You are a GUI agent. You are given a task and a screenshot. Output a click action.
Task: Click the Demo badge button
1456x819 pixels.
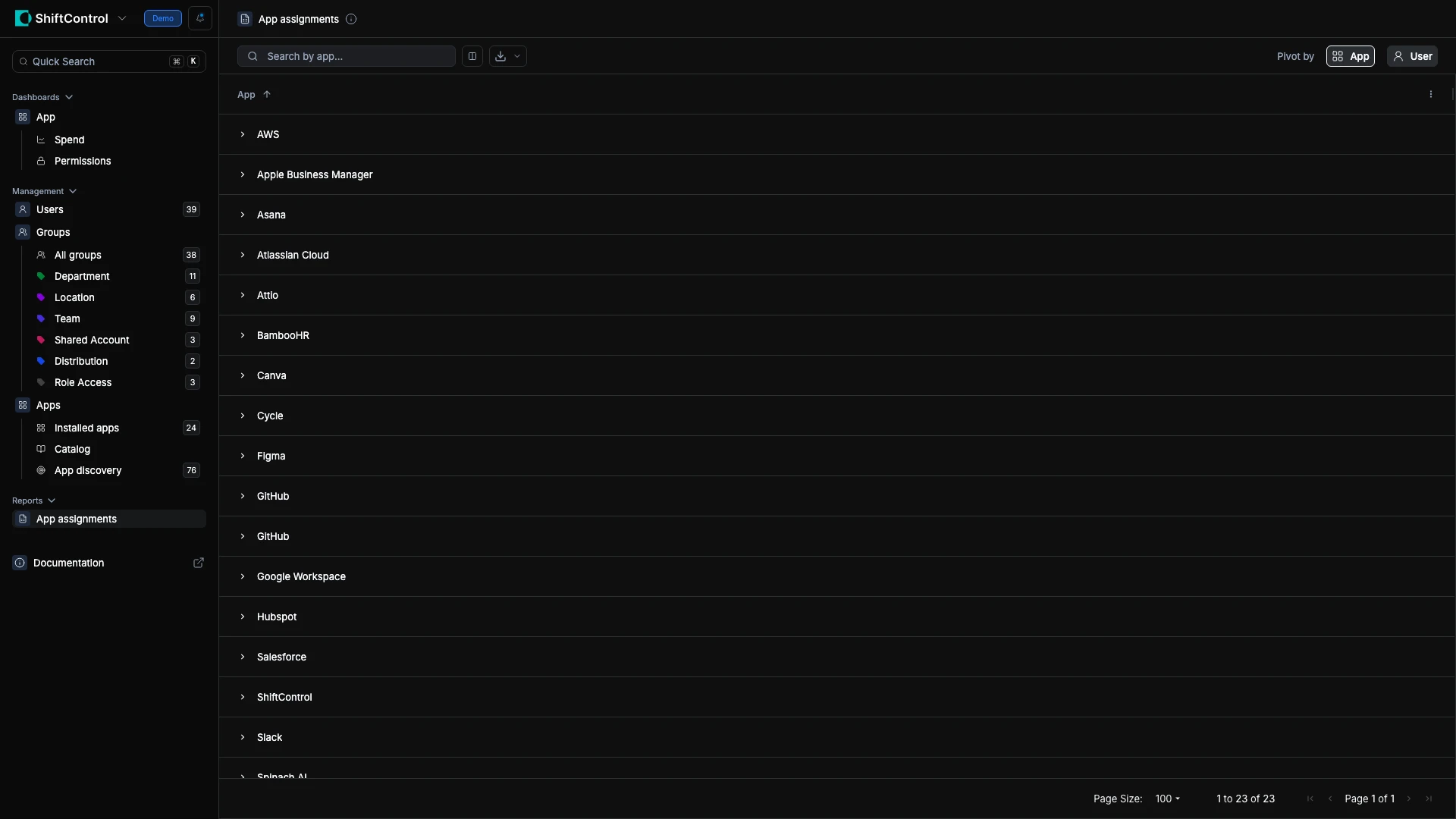click(x=163, y=18)
